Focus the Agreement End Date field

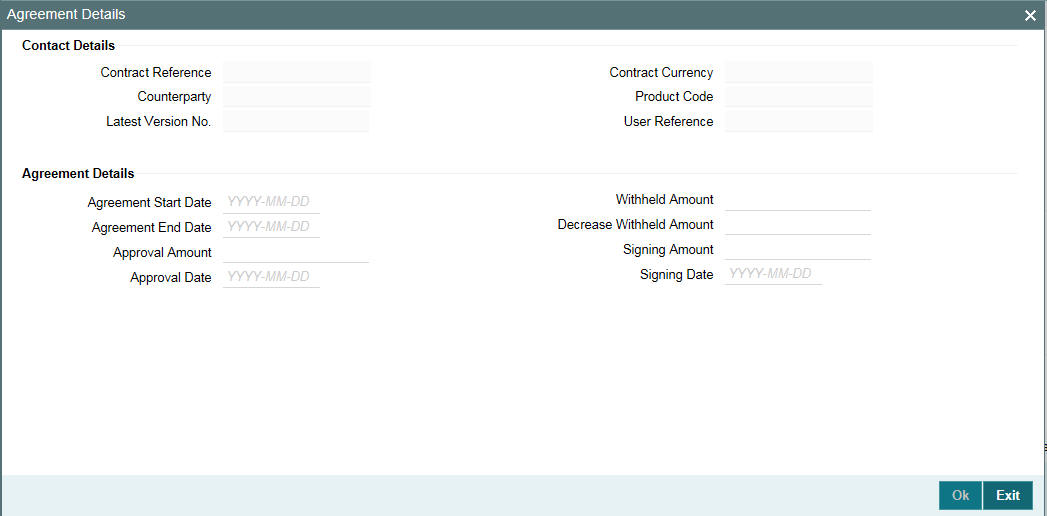pyautogui.click(x=271, y=227)
